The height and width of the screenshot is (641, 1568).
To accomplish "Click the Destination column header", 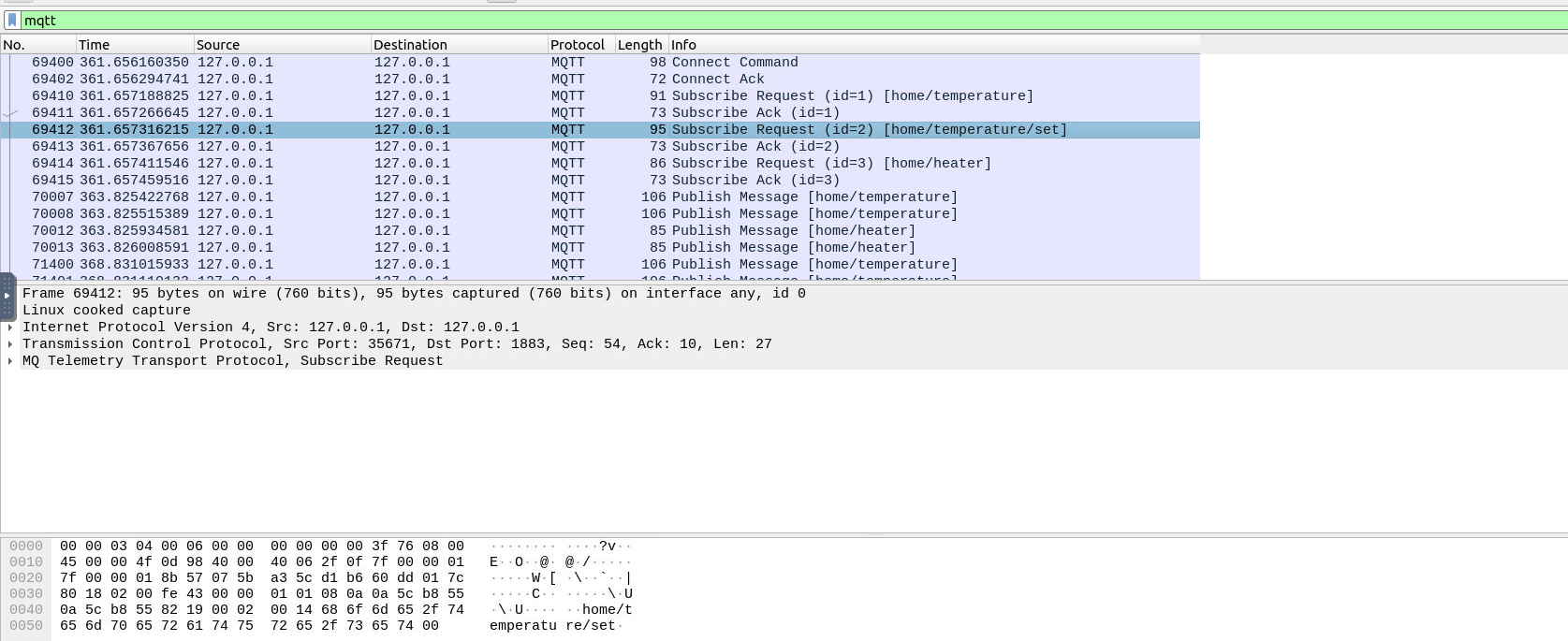I will pyautogui.click(x=458, y=45).
